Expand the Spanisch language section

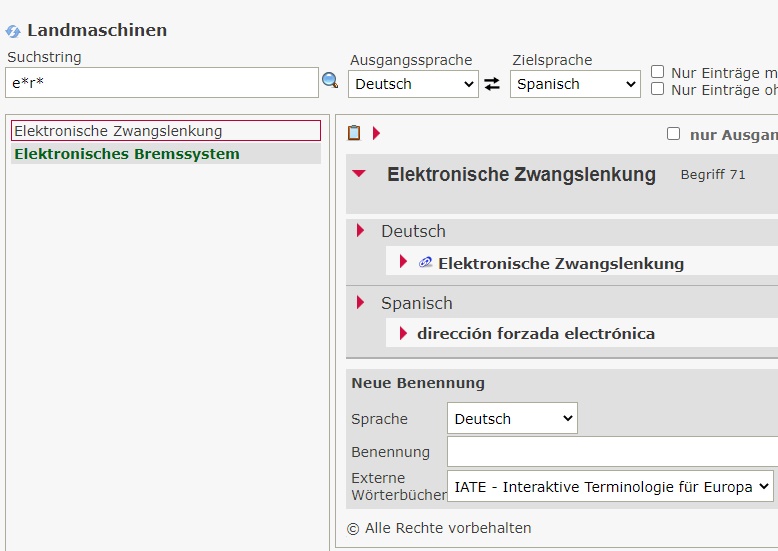click(x=361, y=303)
